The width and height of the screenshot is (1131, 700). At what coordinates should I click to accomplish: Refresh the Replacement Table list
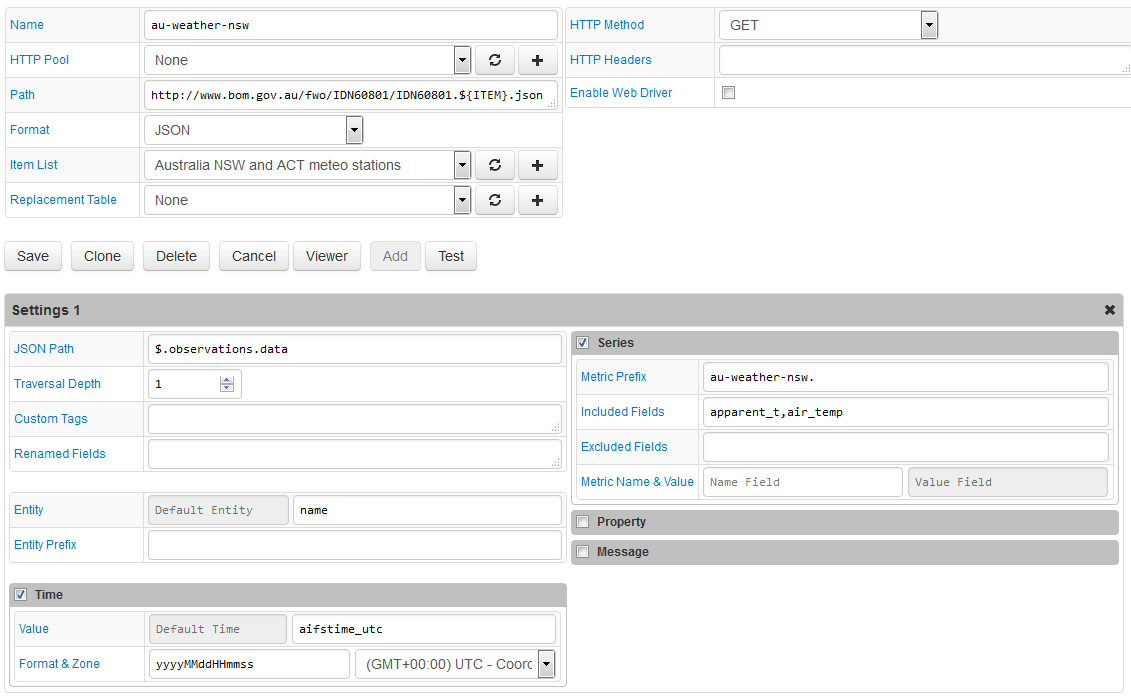[x=495, y=200]
